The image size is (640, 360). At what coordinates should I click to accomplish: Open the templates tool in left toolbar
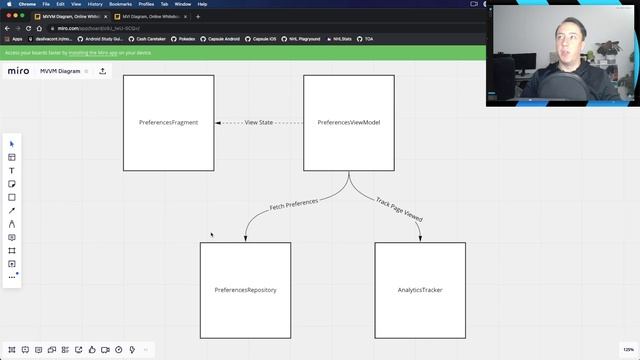(x=11, y=157)
